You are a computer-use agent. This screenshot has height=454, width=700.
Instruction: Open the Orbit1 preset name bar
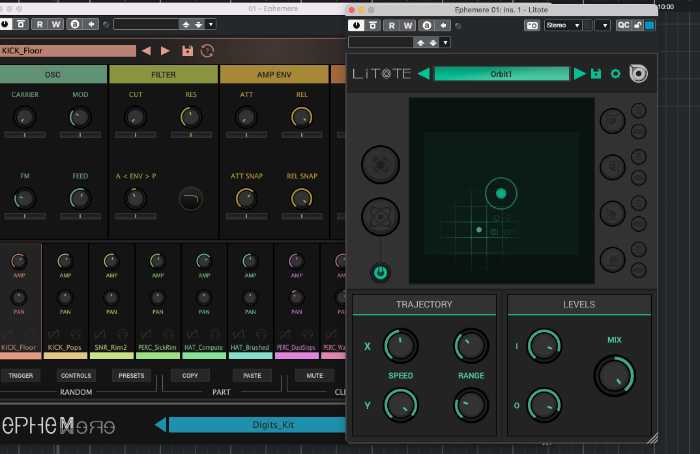(501, 74)
